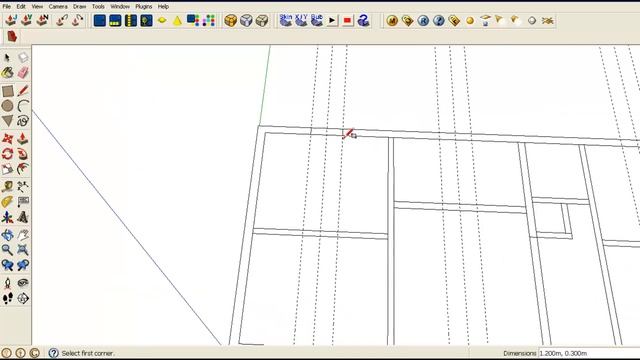Click the push/pull plugin icon labeled N
The width and height of the screenshot is (640, 360).
[x=42, y=20]
